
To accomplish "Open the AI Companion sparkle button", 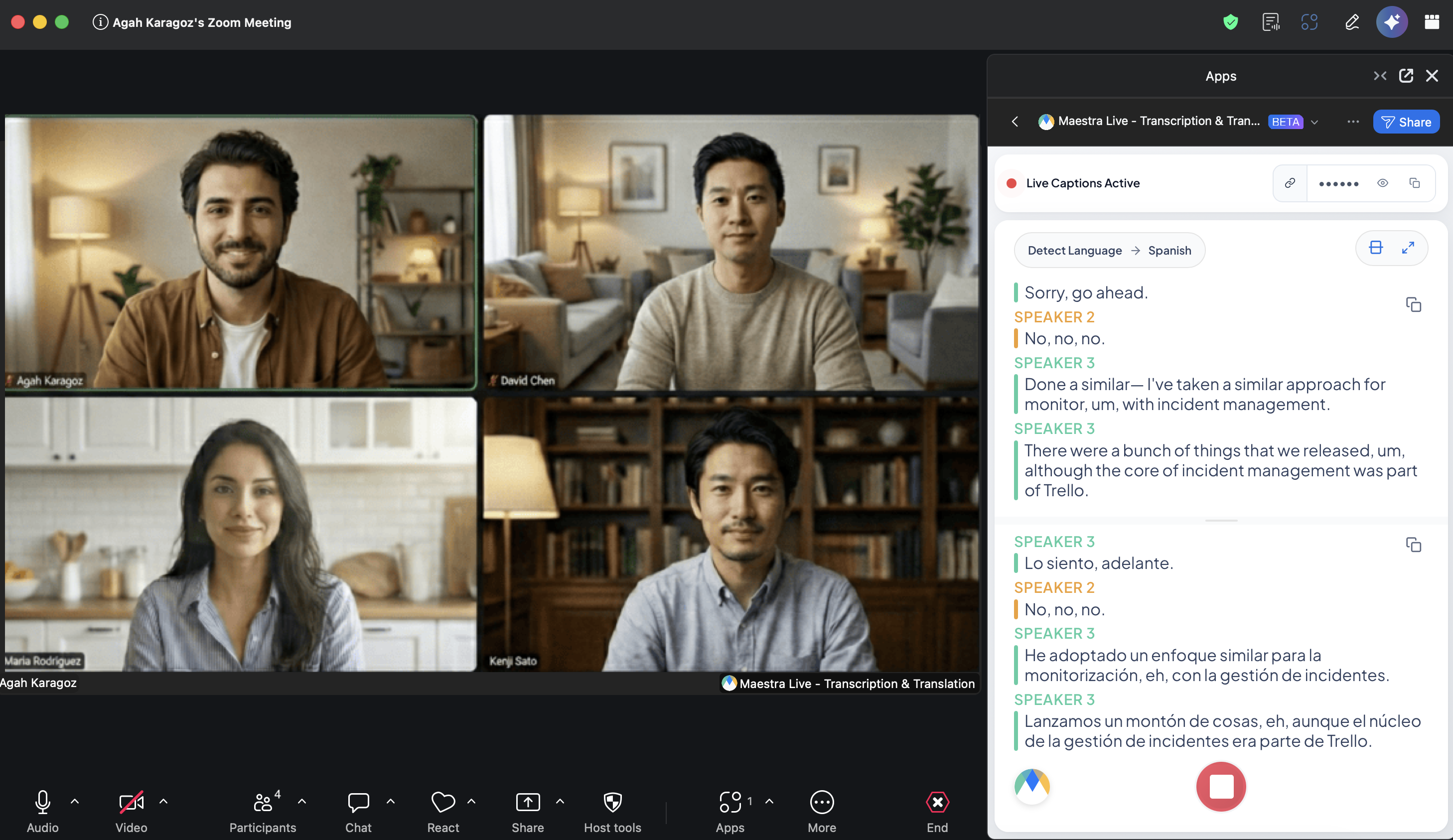I will click(x=1392, y=22).
